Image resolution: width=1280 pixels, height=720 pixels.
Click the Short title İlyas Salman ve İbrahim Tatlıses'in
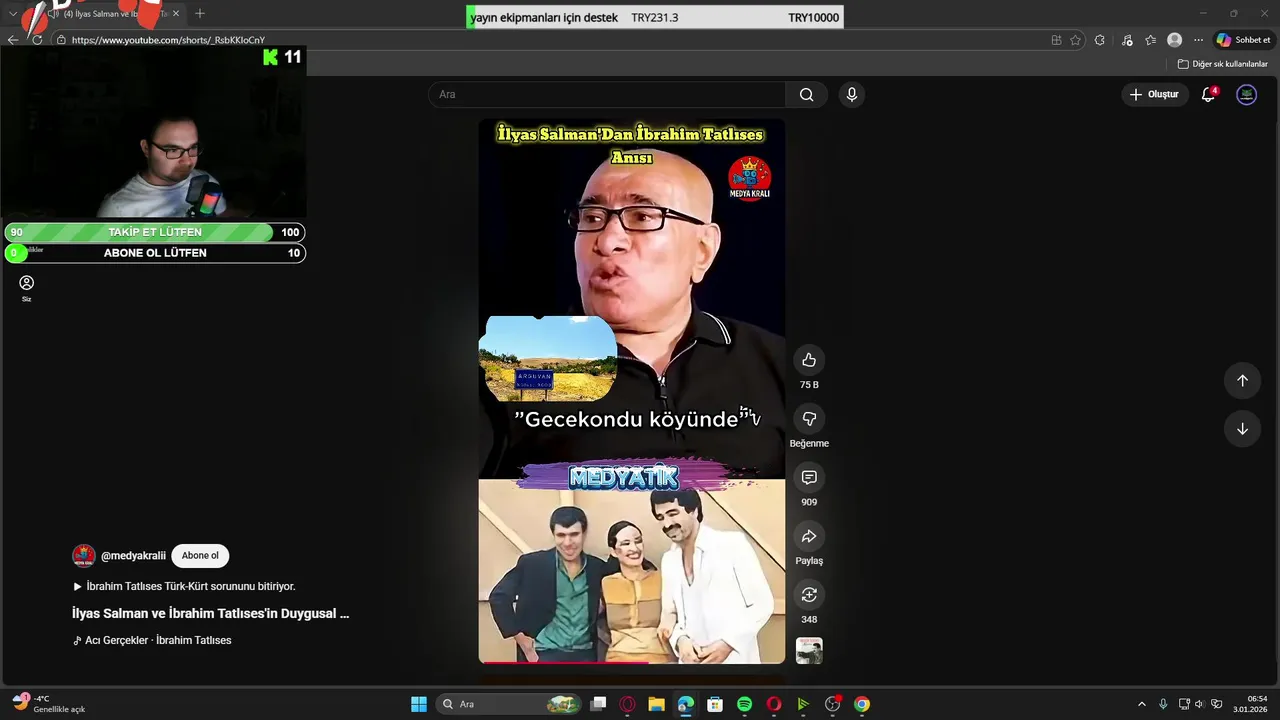210,613
